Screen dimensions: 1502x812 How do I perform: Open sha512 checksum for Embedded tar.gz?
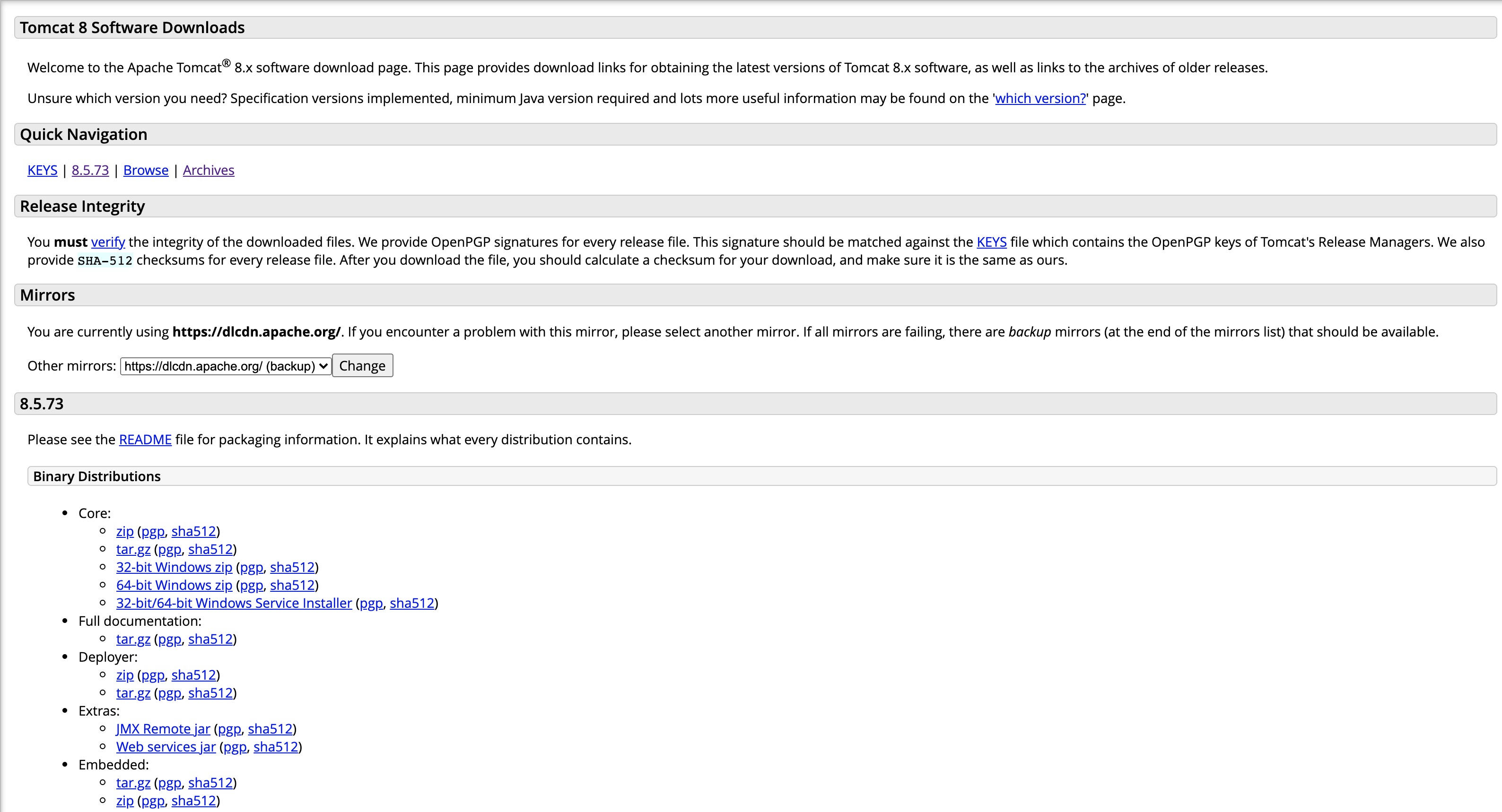coord(210,783)
